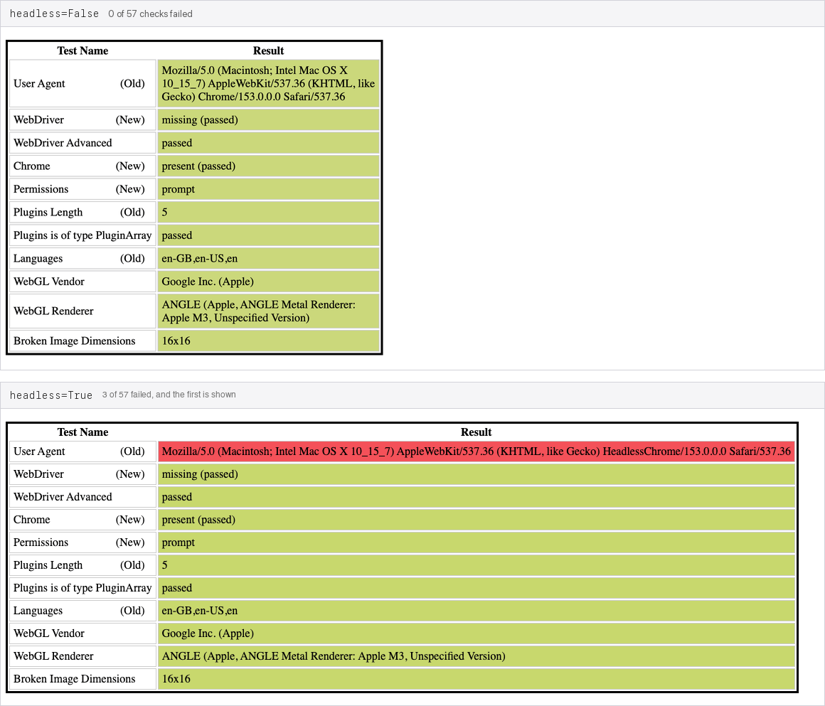Click 'Plugins is of type PluginArray' in headless=False table

[83, 236]
